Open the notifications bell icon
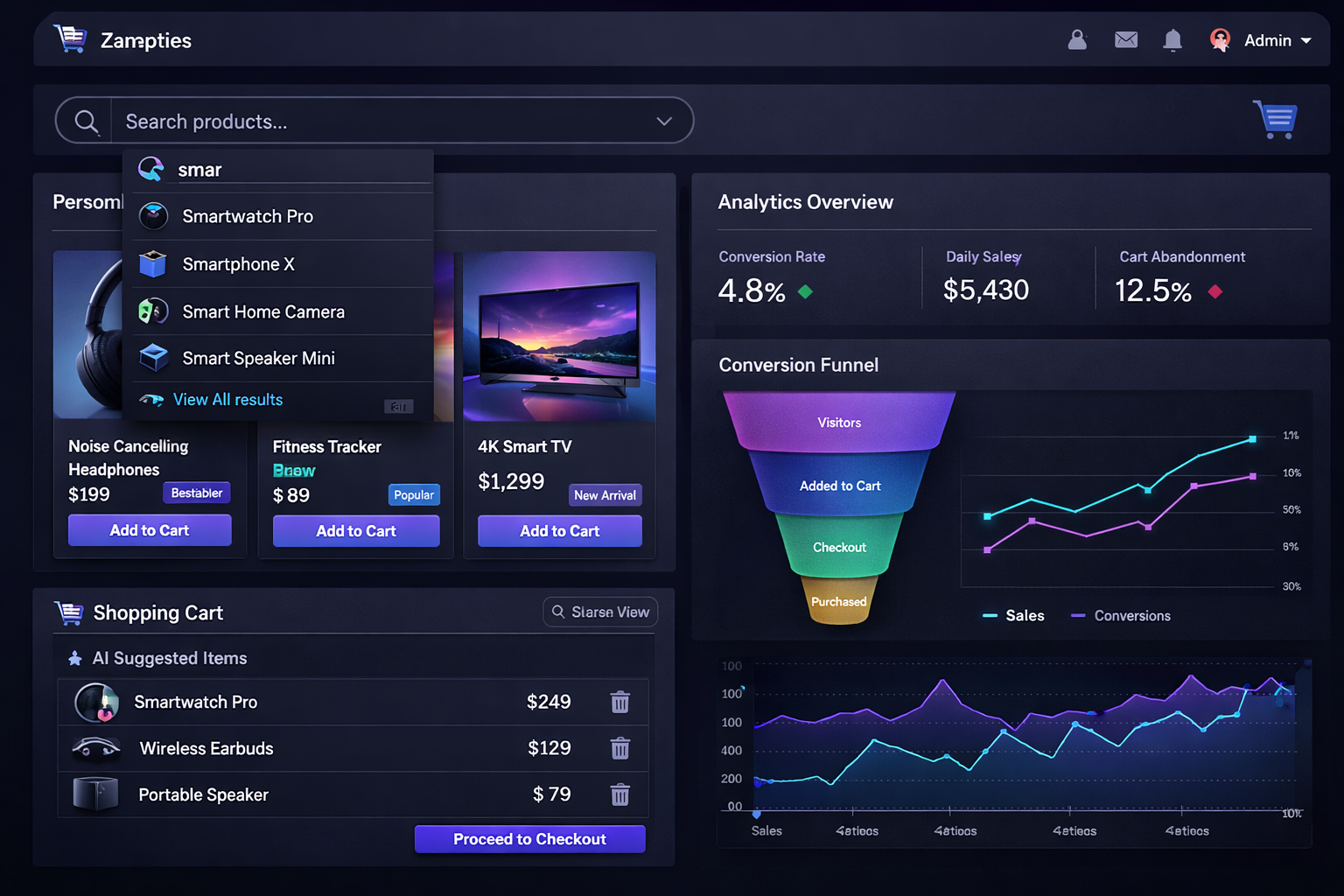The image size is (1344, 896). click(x=1172, y=39)
